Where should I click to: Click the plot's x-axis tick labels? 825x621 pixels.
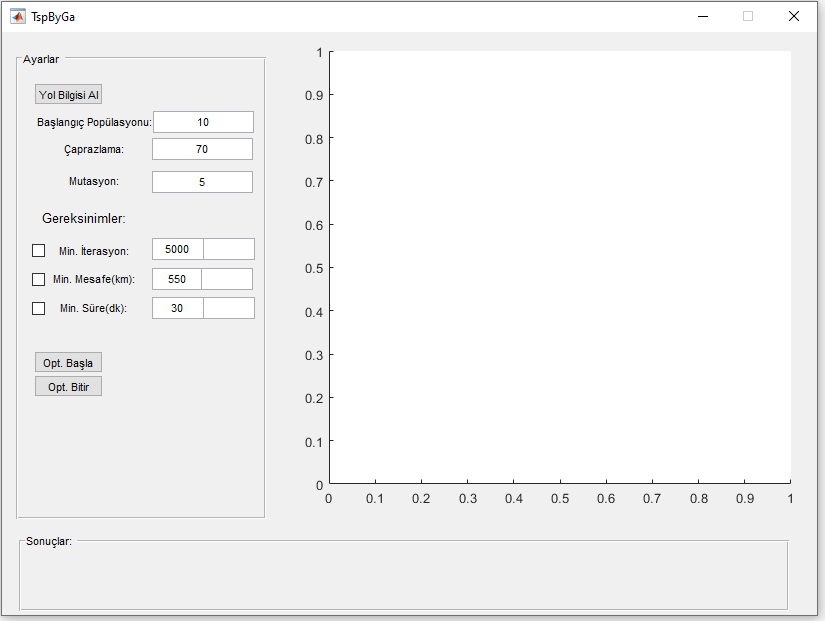[x=560, y=497]
